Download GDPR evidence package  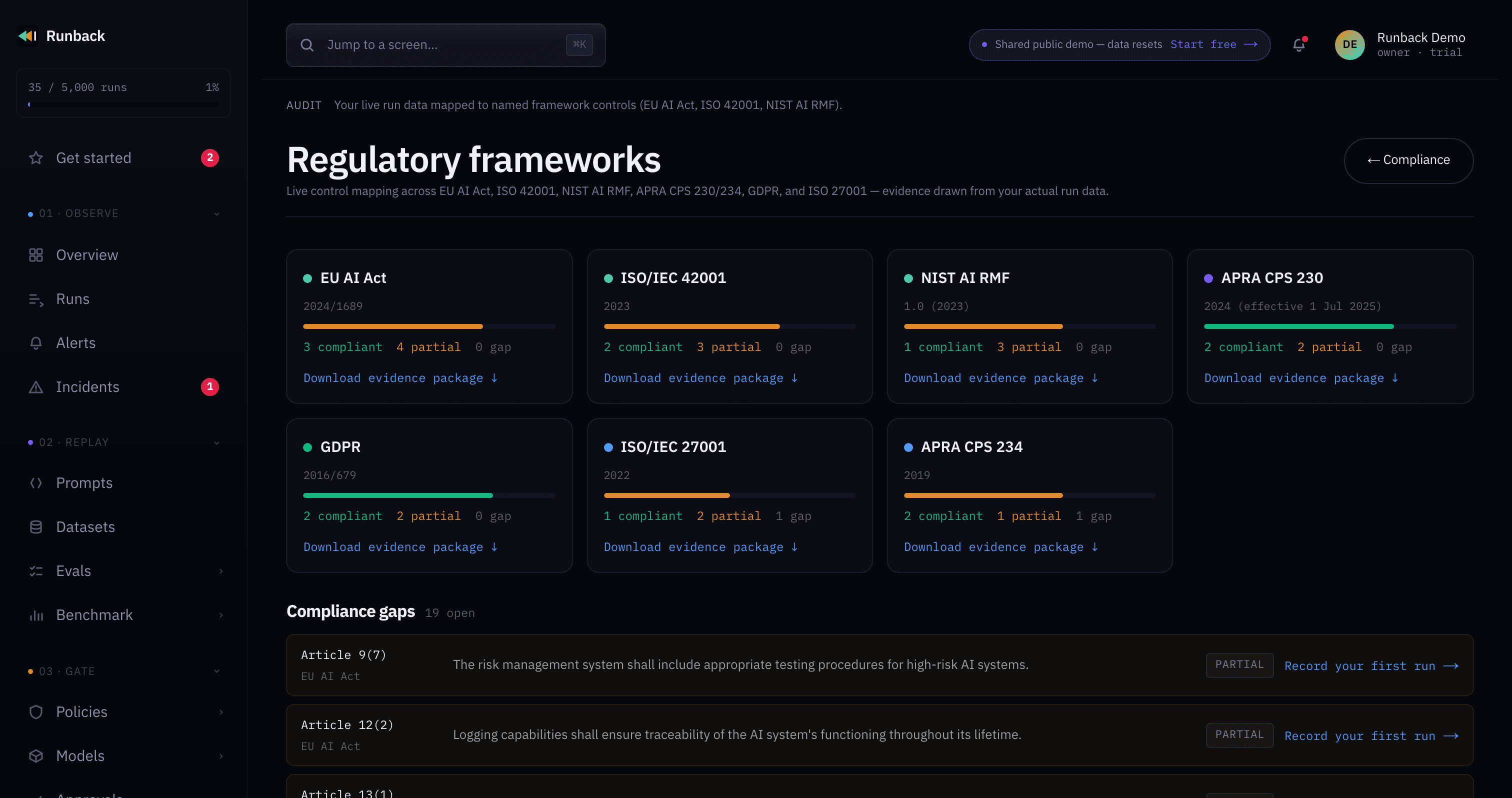pyautogui.click(x=400, y=547)
